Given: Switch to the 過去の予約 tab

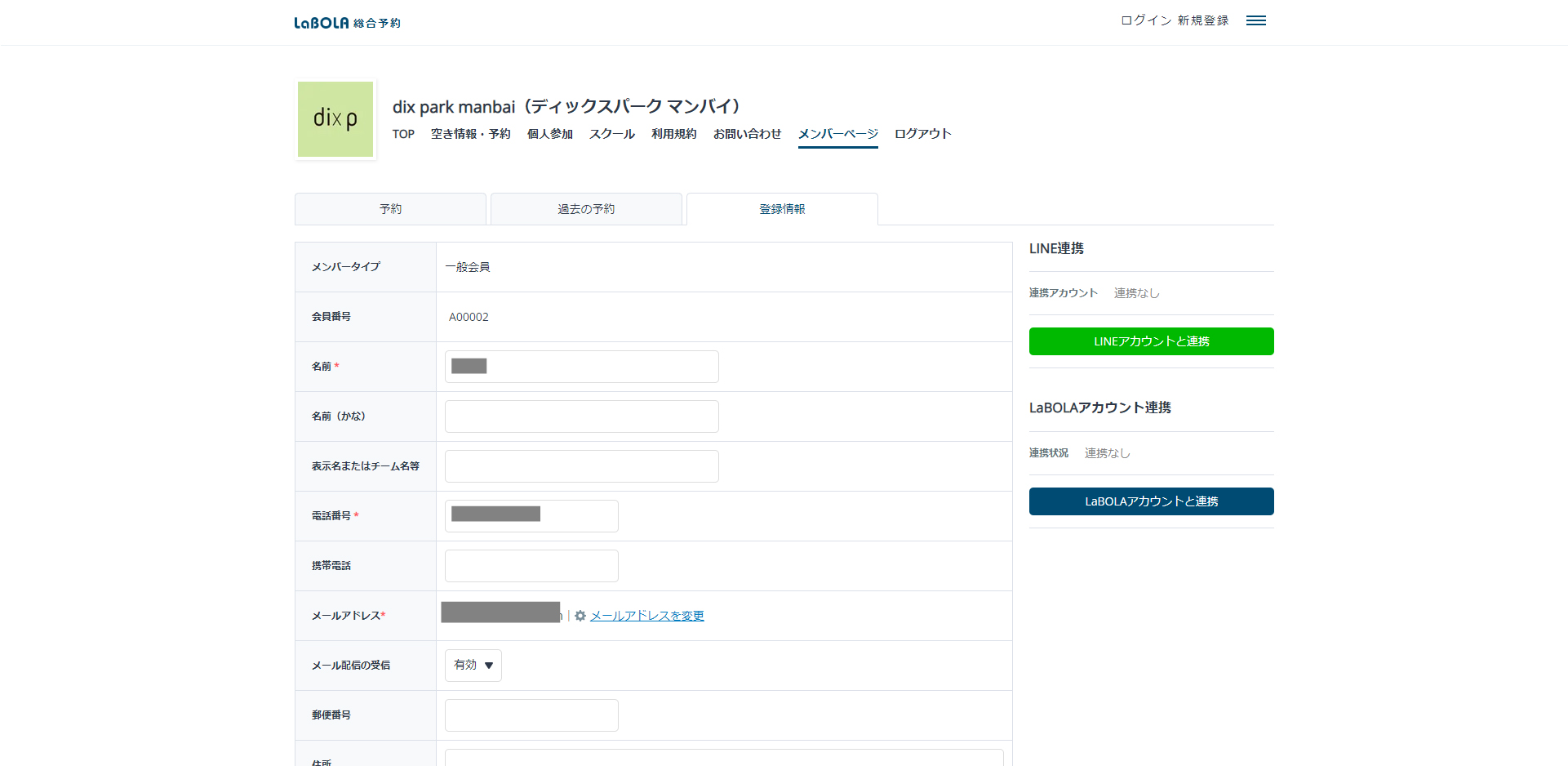Looking at the screenshot, I should (586, 209).
